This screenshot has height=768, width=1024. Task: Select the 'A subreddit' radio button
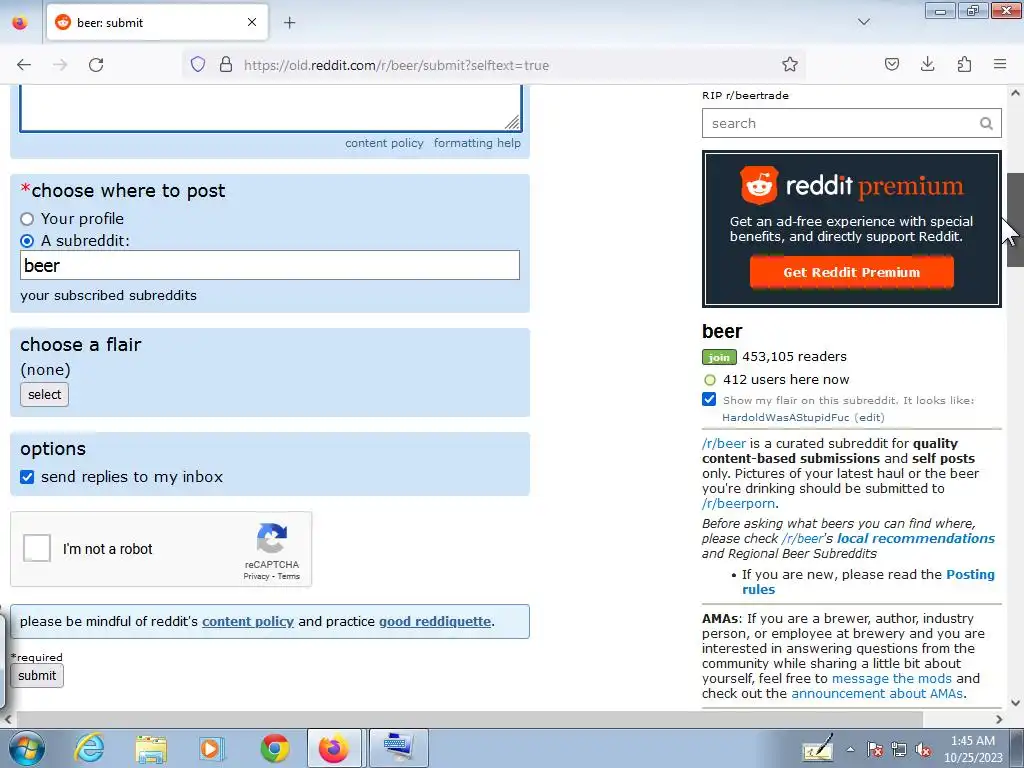pyautogui.click(x=27, y=241)
